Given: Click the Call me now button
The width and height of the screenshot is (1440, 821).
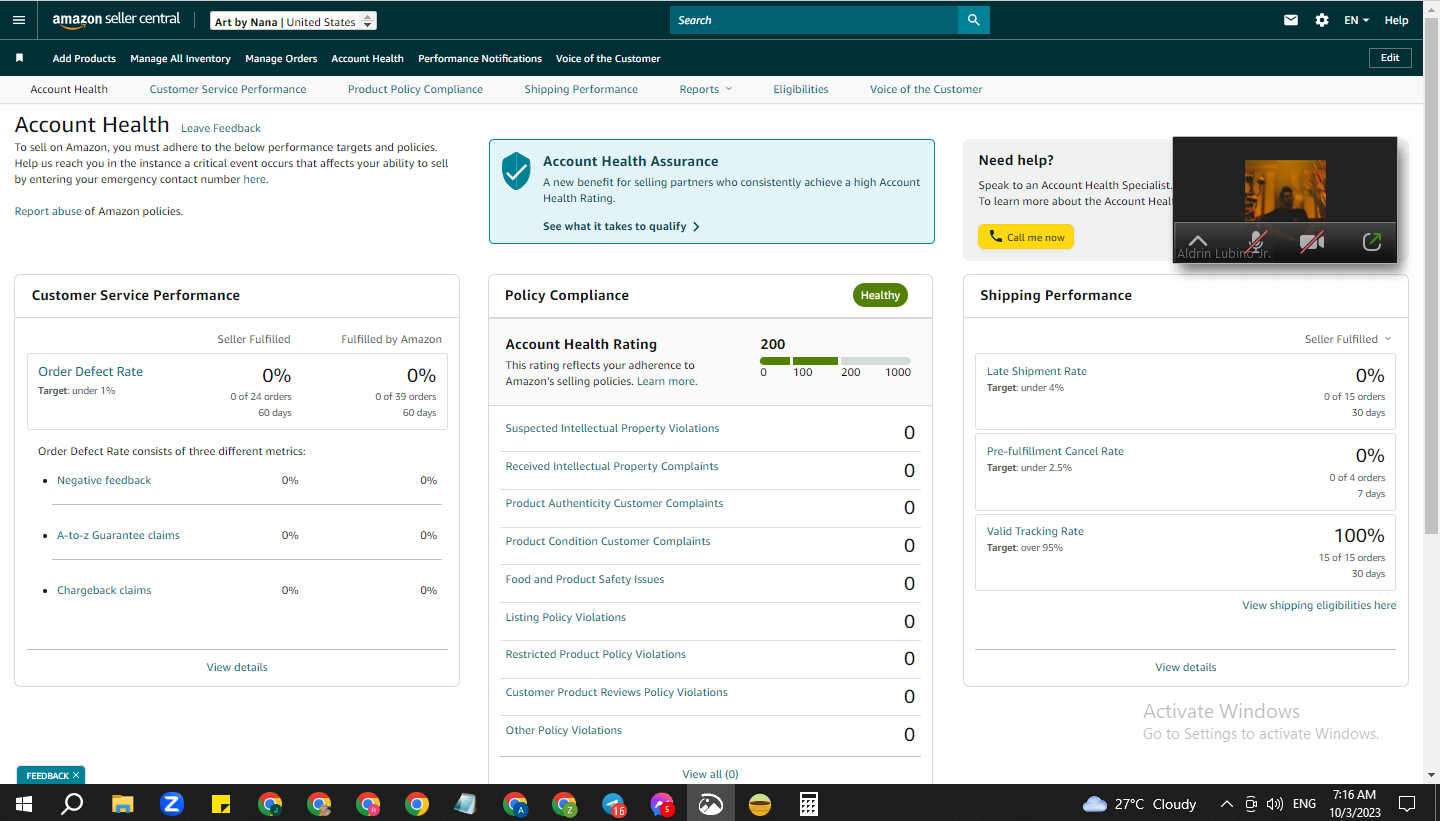Looking at the screenshot, I should coord(1026,237).
